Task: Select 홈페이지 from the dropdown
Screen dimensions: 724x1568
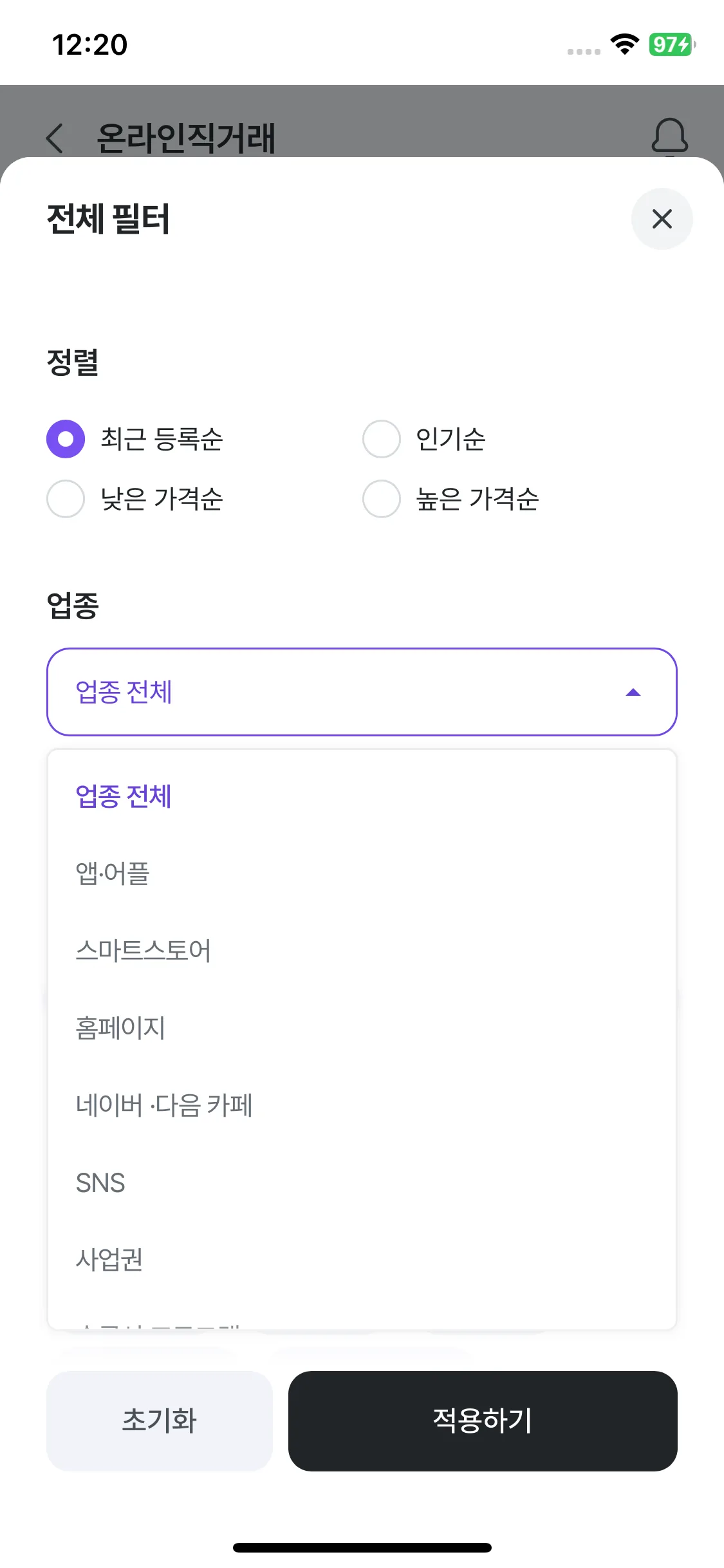Action: coord(120,1028)
